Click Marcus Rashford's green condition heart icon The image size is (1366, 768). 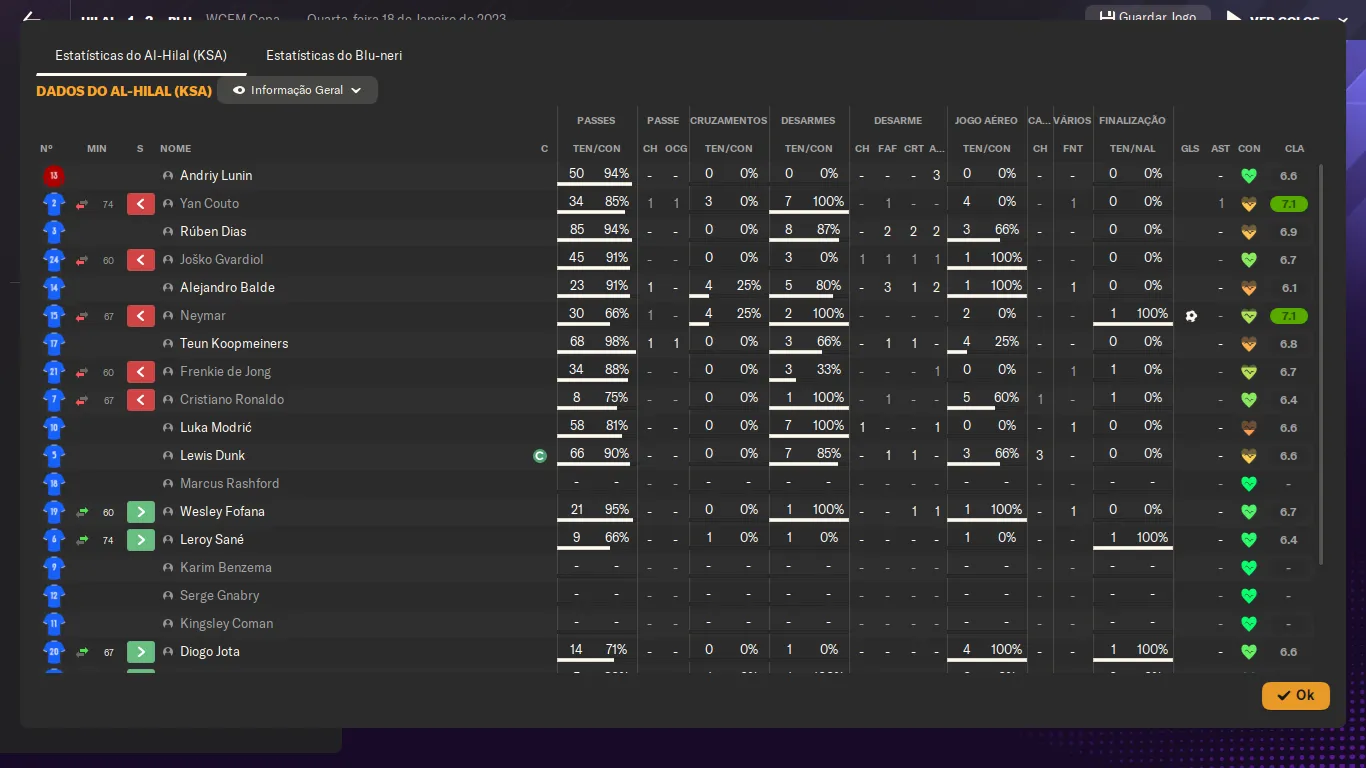(1248, 484)
